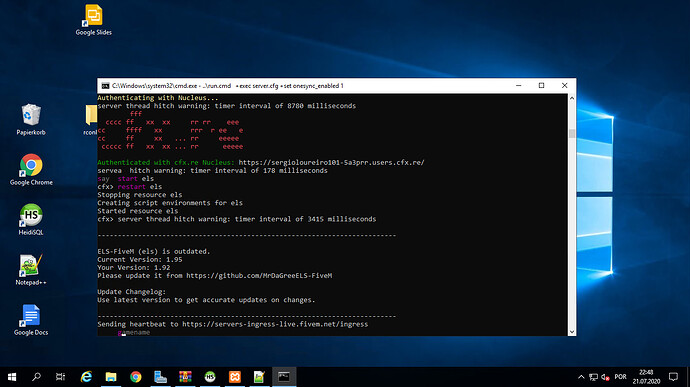
Task: Click the 'Current Version: 1.95' line
Action: pos(139,259)
